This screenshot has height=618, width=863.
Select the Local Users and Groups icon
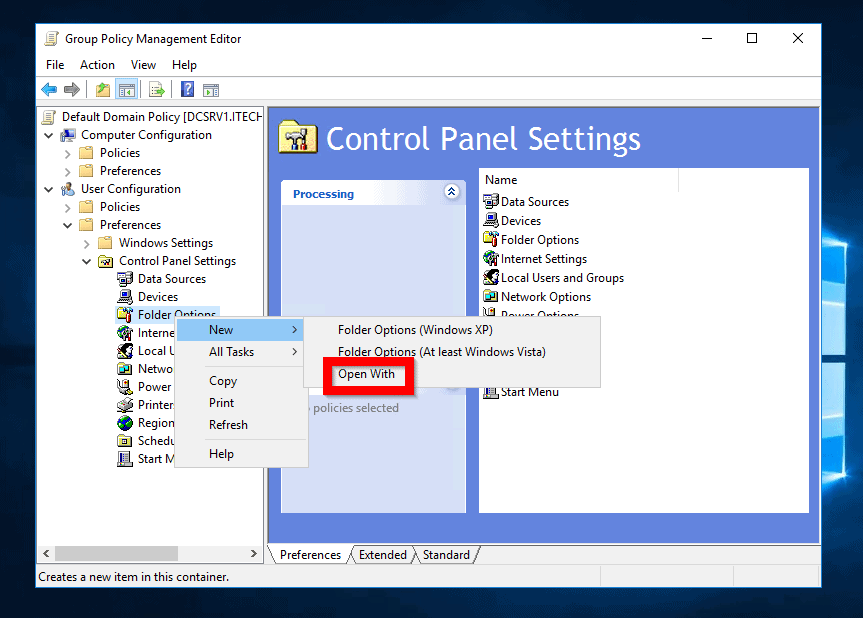coord(491,277)
